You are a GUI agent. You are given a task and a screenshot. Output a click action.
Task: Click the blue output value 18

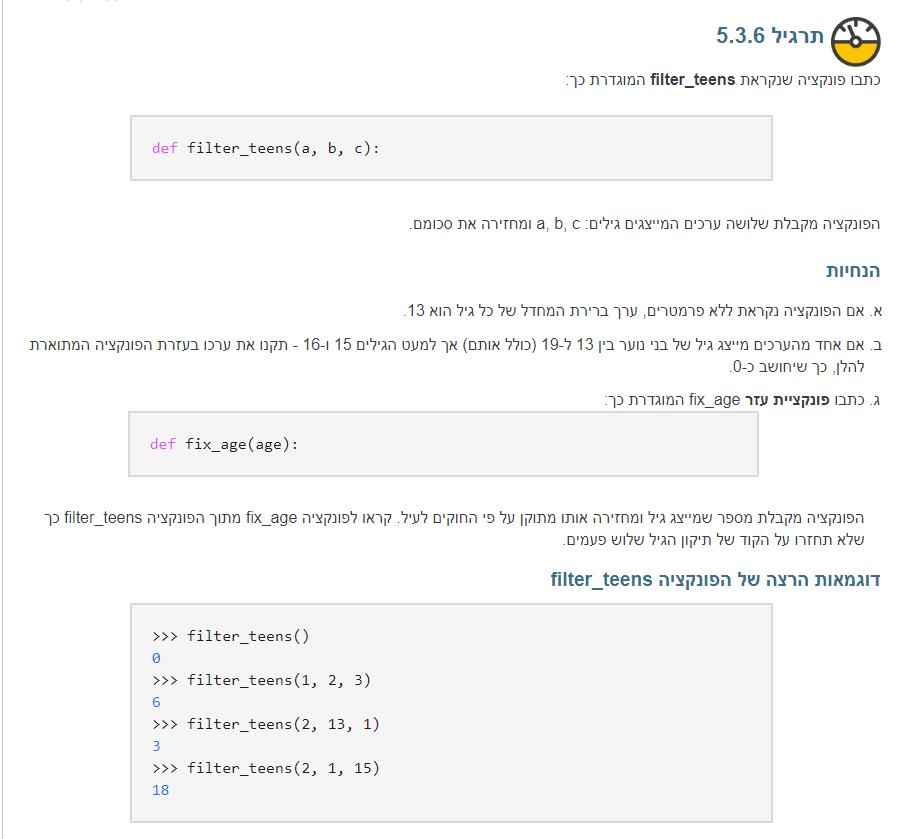click(160, 790)
